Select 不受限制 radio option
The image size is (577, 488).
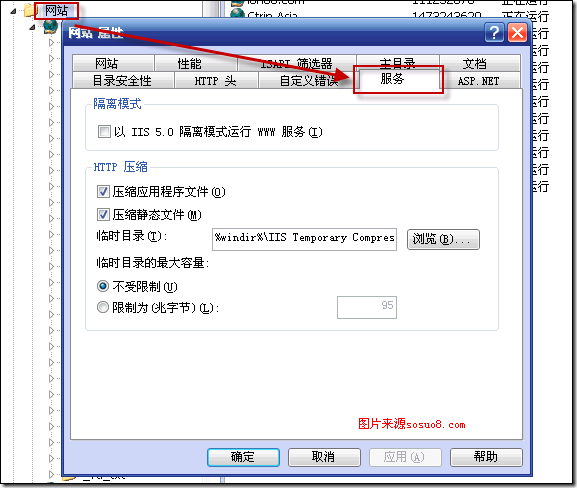103,286
